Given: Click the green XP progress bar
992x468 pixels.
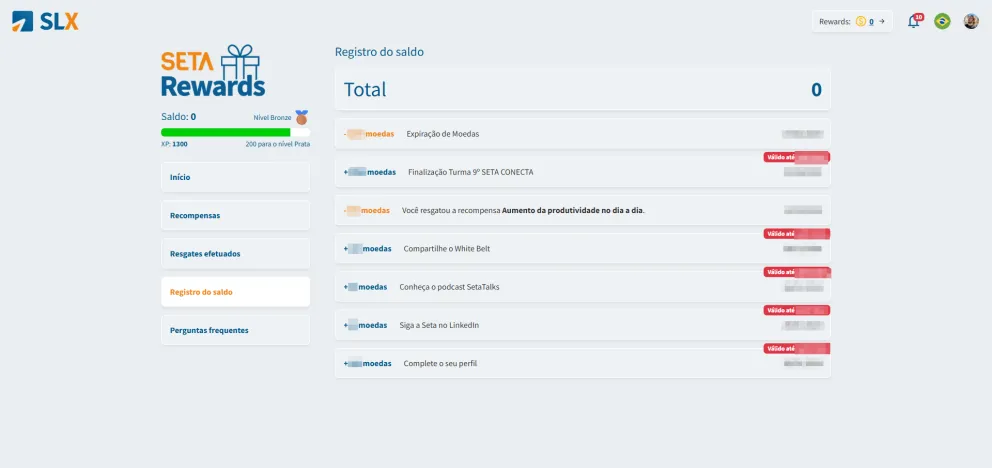Looking at the screenshot, I should [235, 132].
